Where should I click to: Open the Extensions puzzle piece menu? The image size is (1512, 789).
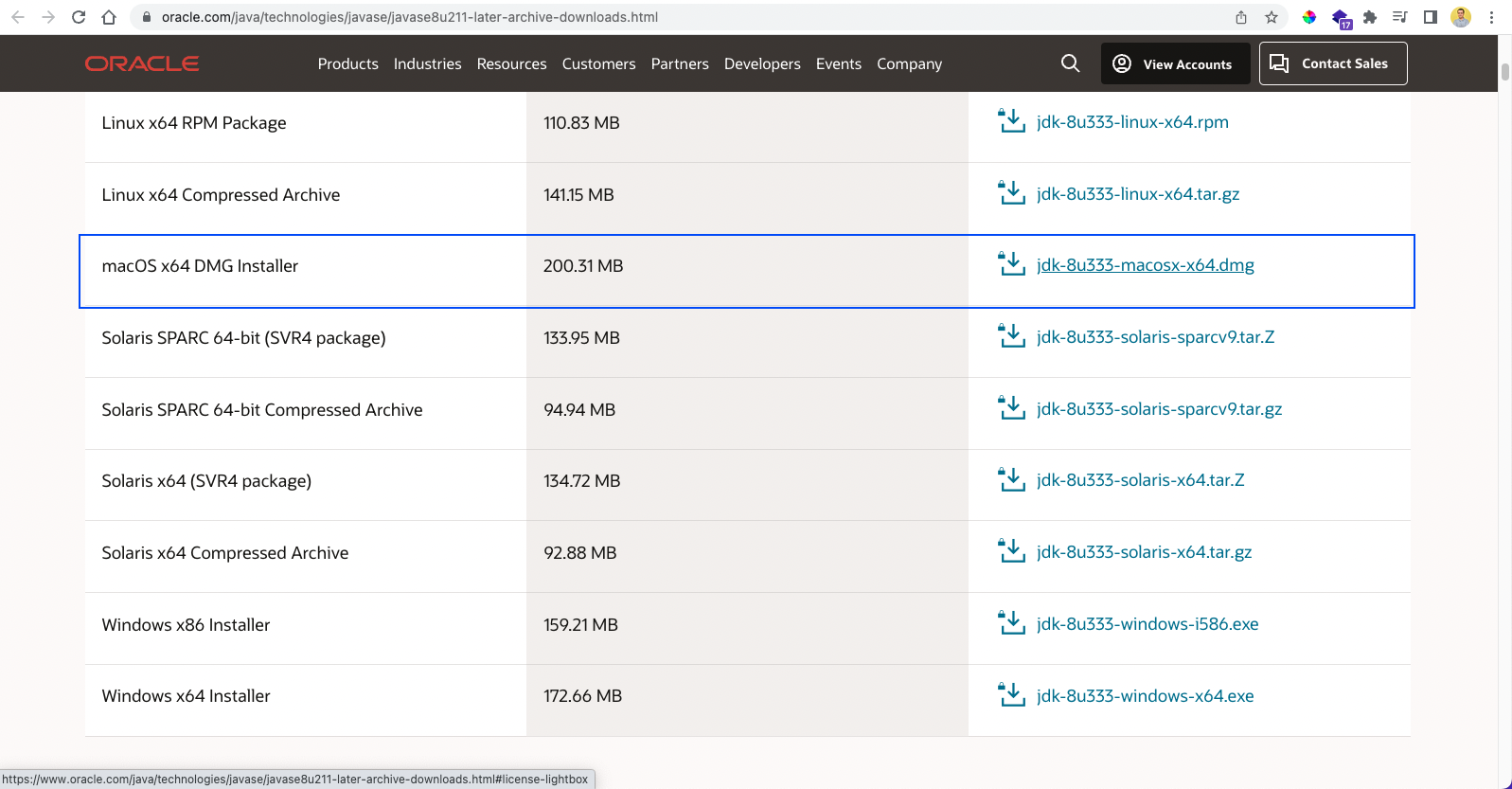[x=1370, y=17]
